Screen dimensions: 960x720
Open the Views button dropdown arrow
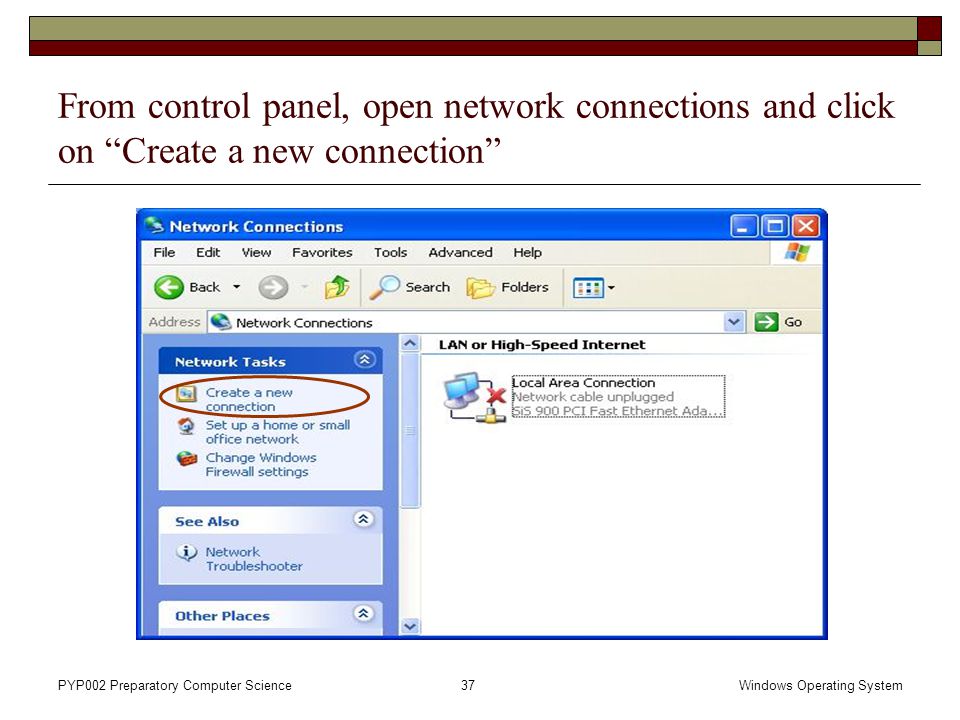coord(611,287)
